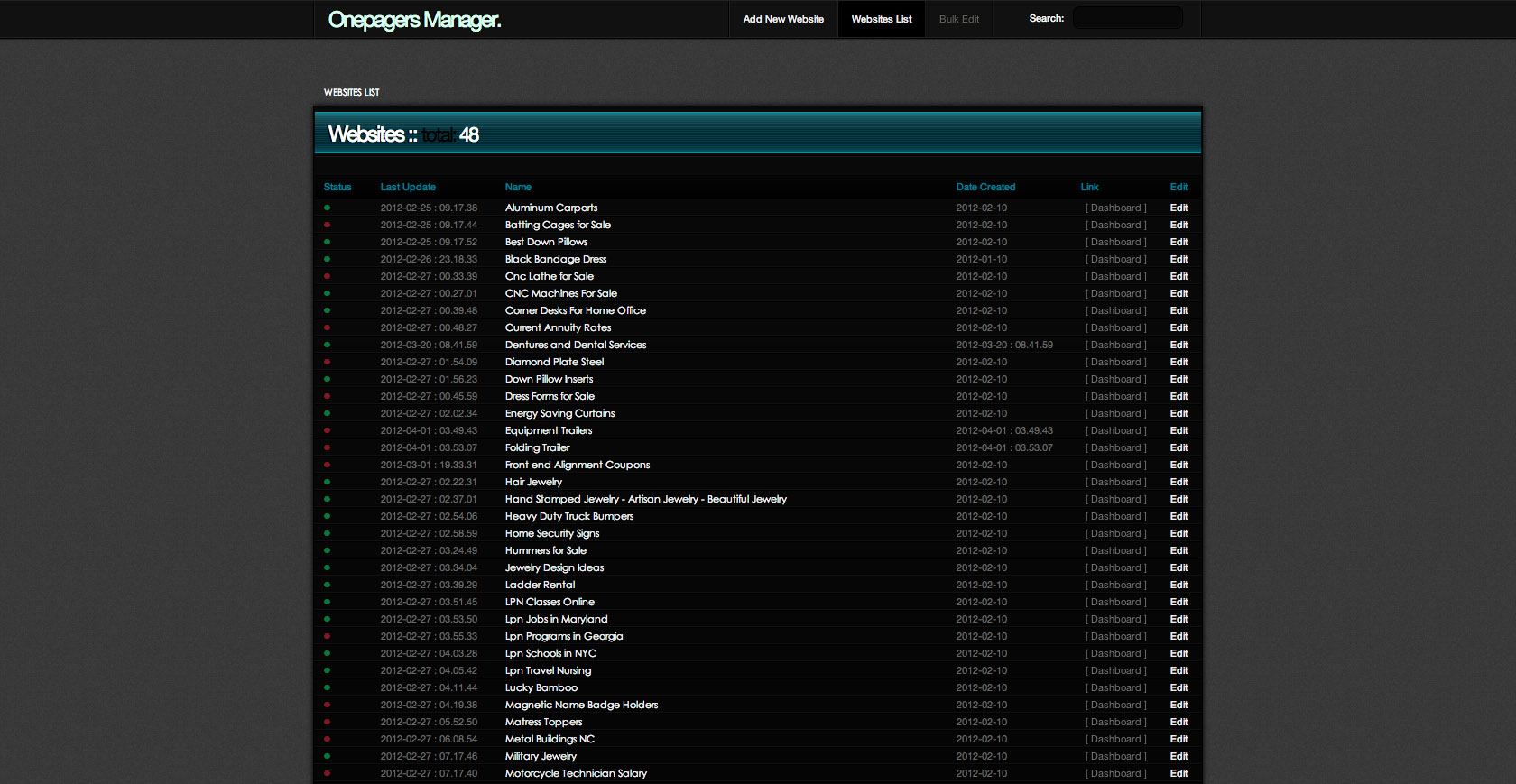Click the Onepagers Manager logo

pos(414,20)
